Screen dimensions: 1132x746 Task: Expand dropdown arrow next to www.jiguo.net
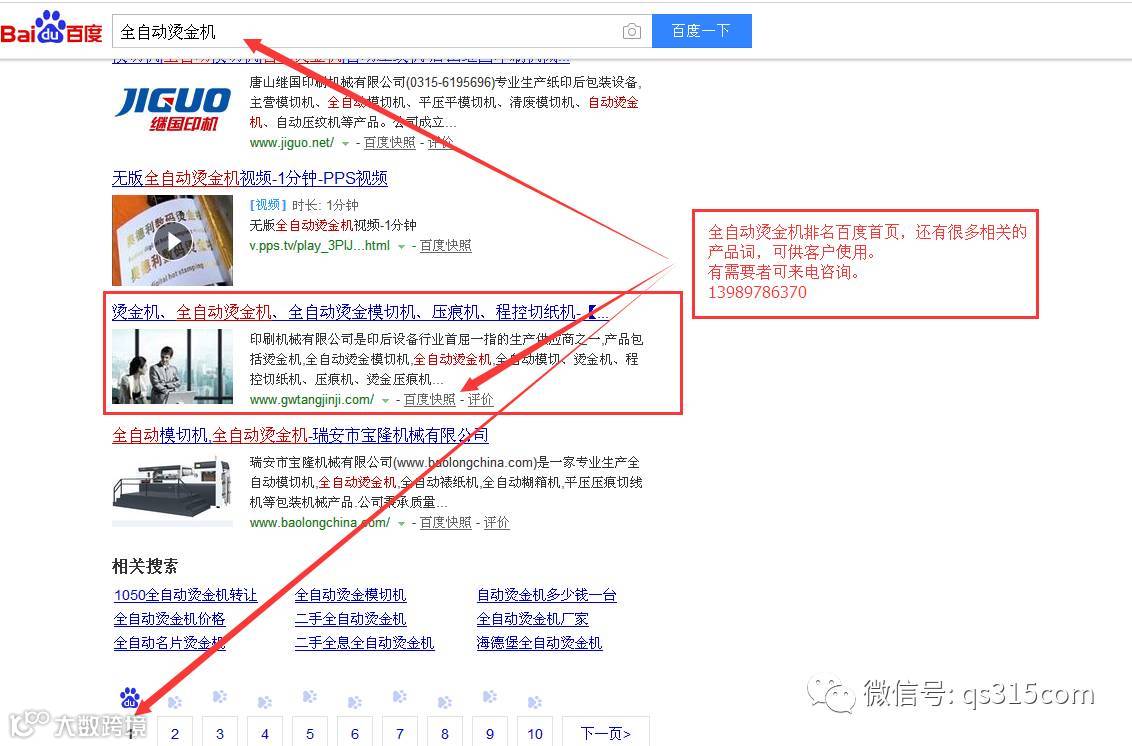(x=346, y=144)
